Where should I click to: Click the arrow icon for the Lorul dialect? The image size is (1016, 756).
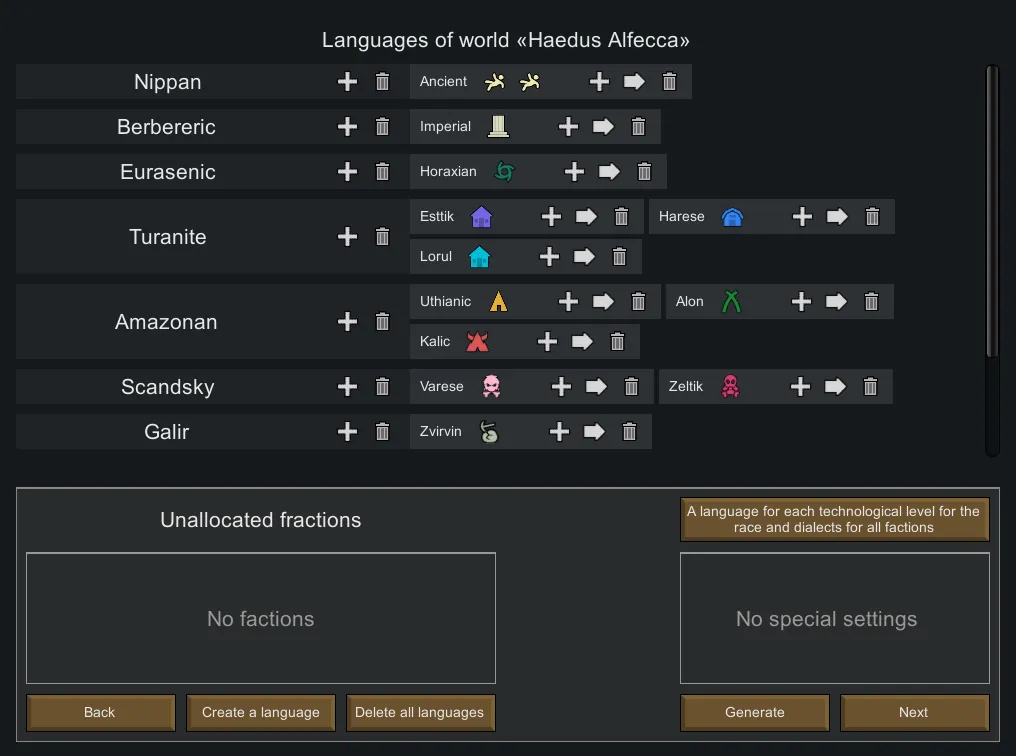coord(584,257)
